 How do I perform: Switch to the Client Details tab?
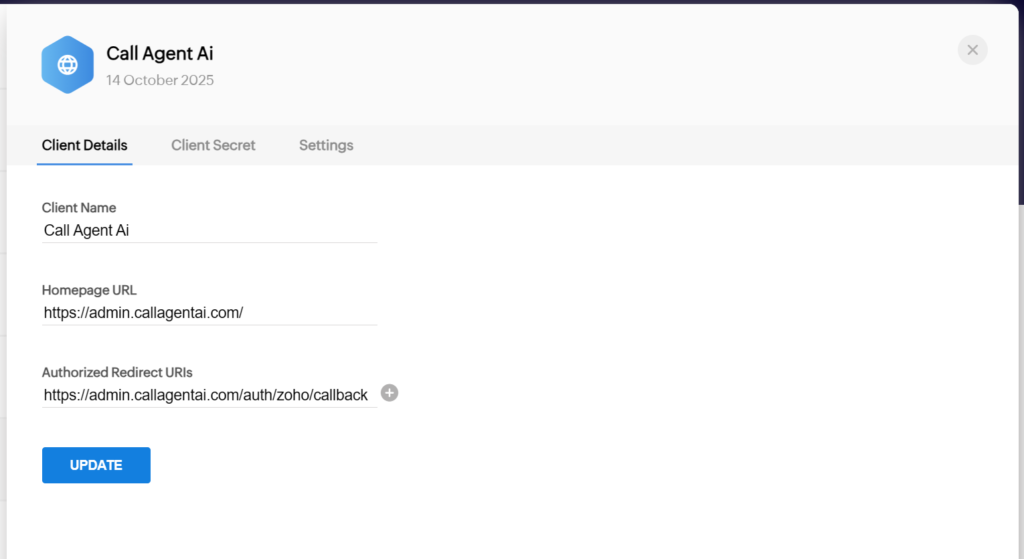[85, 145]
